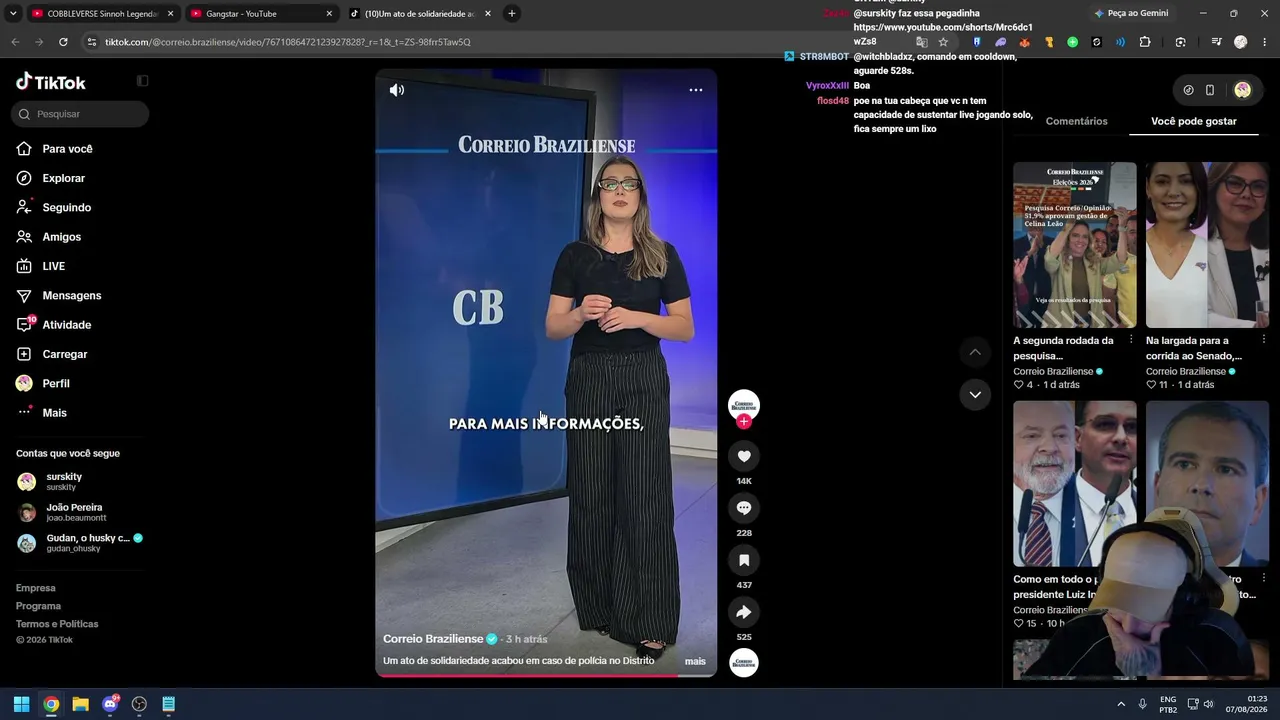Close the Gangstar - YouTube tab
Viewport: 1280px width, 720px height.
(329, 14)
